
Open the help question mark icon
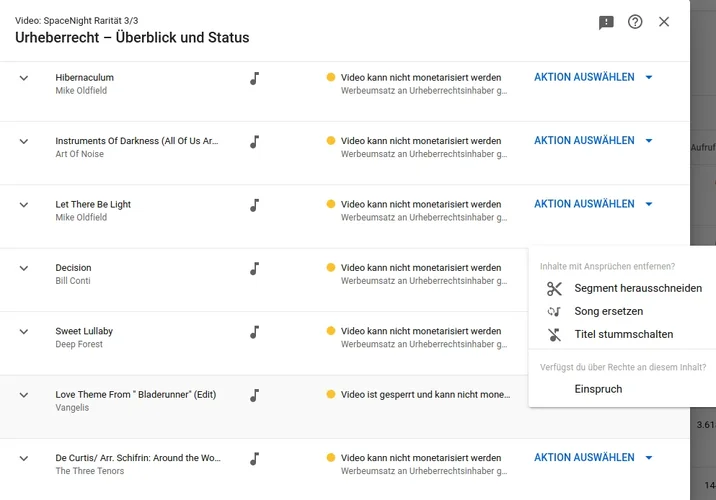point(635,22)
